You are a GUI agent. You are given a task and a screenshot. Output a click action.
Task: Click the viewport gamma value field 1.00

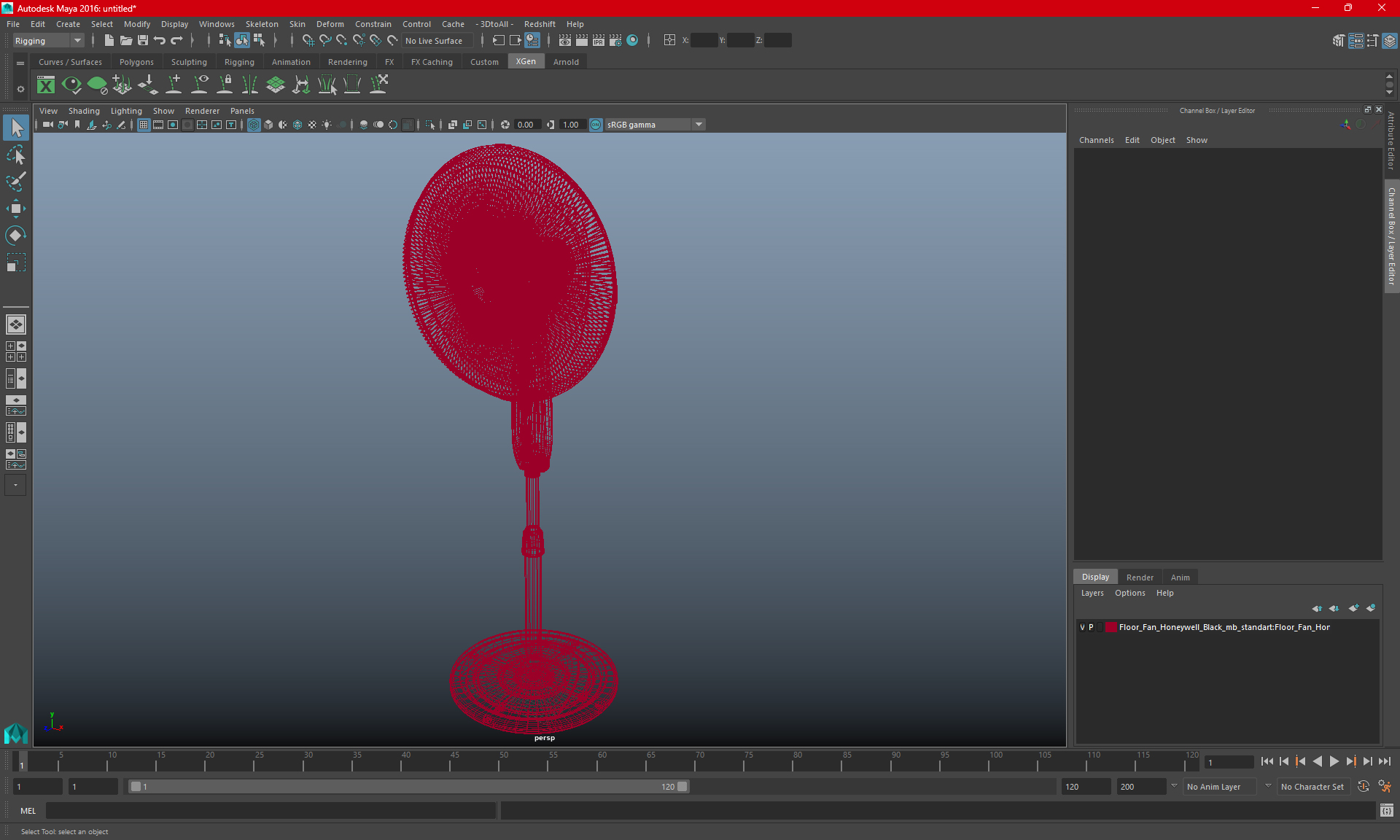[572, 125]
